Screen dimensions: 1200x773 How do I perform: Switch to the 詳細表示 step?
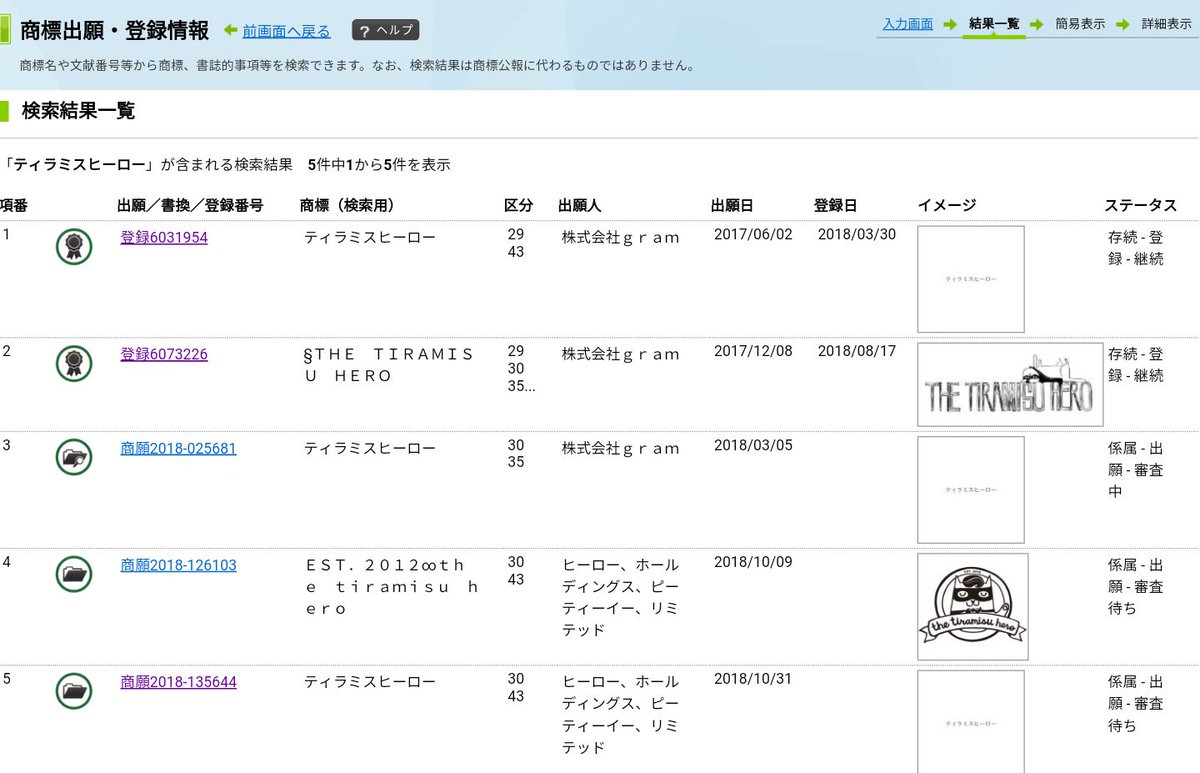pos(1167,24)
